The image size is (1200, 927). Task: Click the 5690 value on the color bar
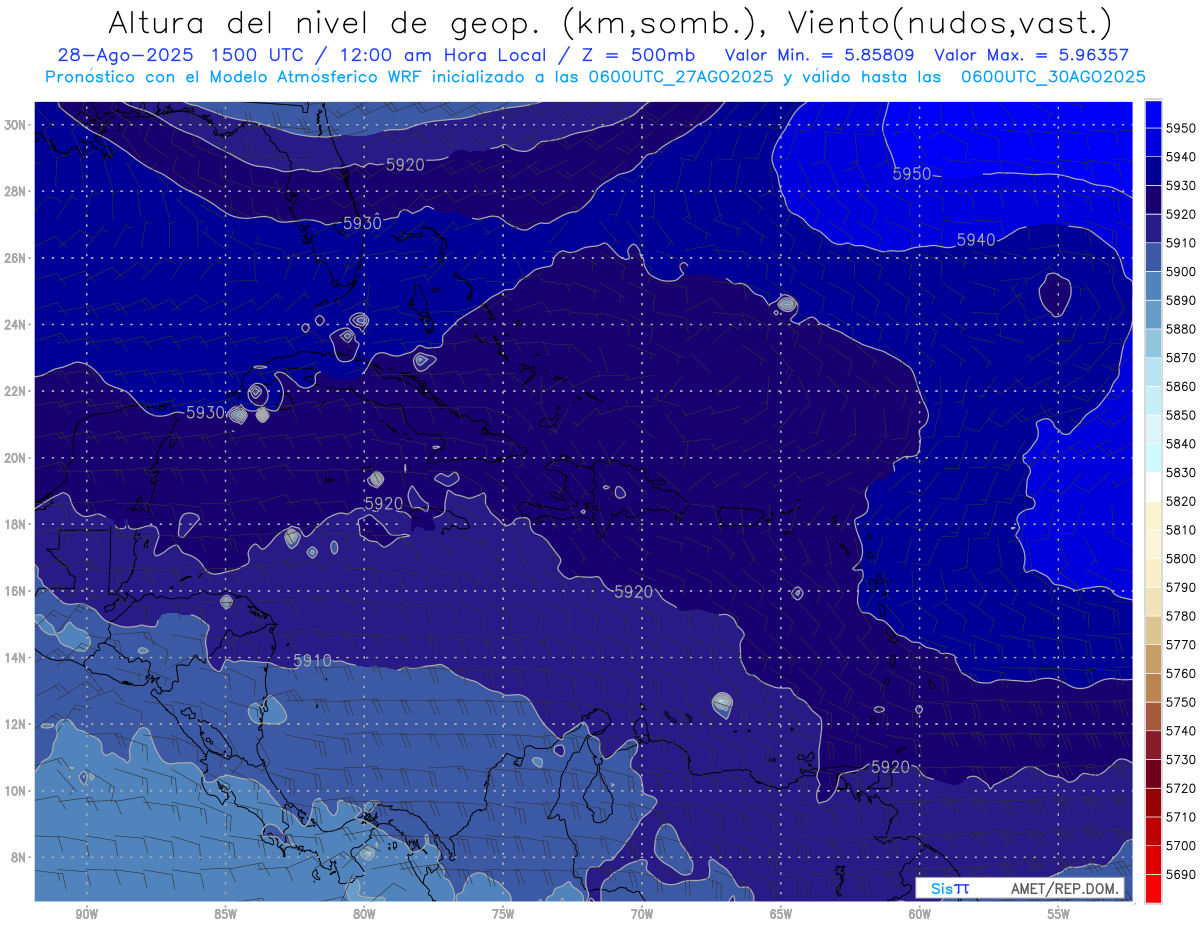(1181, 874)
